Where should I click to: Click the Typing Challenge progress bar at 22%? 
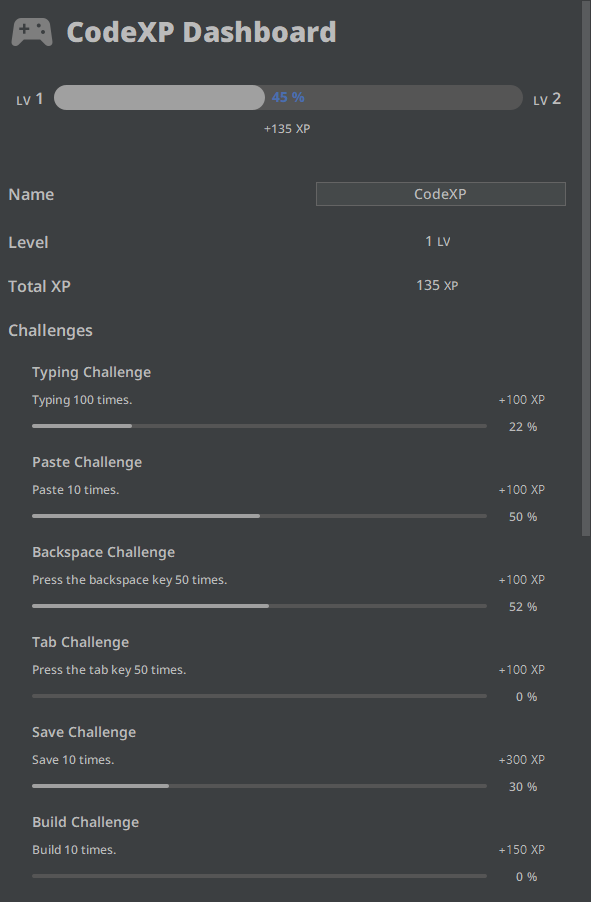coord(259,425)
